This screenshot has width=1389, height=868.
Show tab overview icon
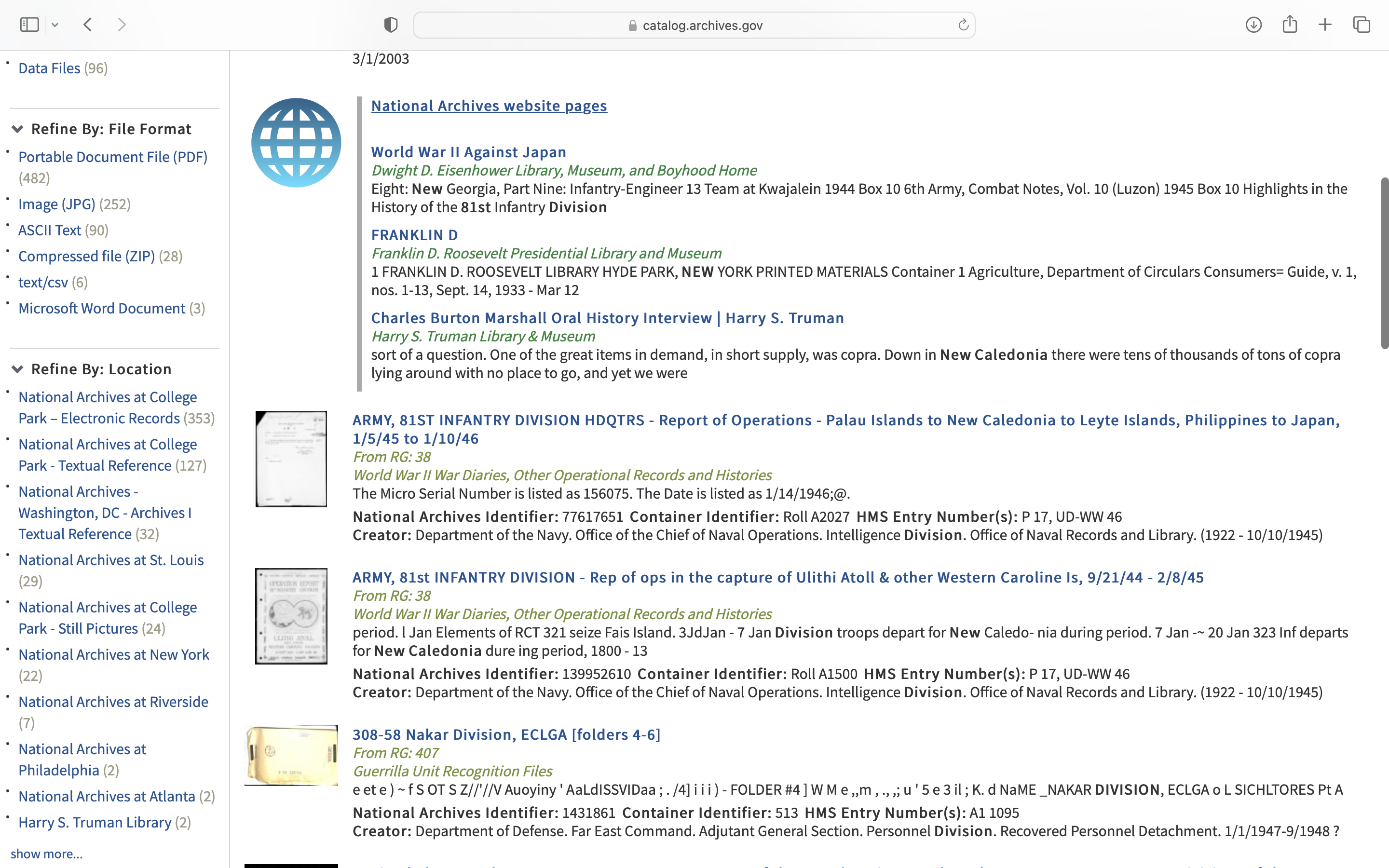(x=1362, y=25)
